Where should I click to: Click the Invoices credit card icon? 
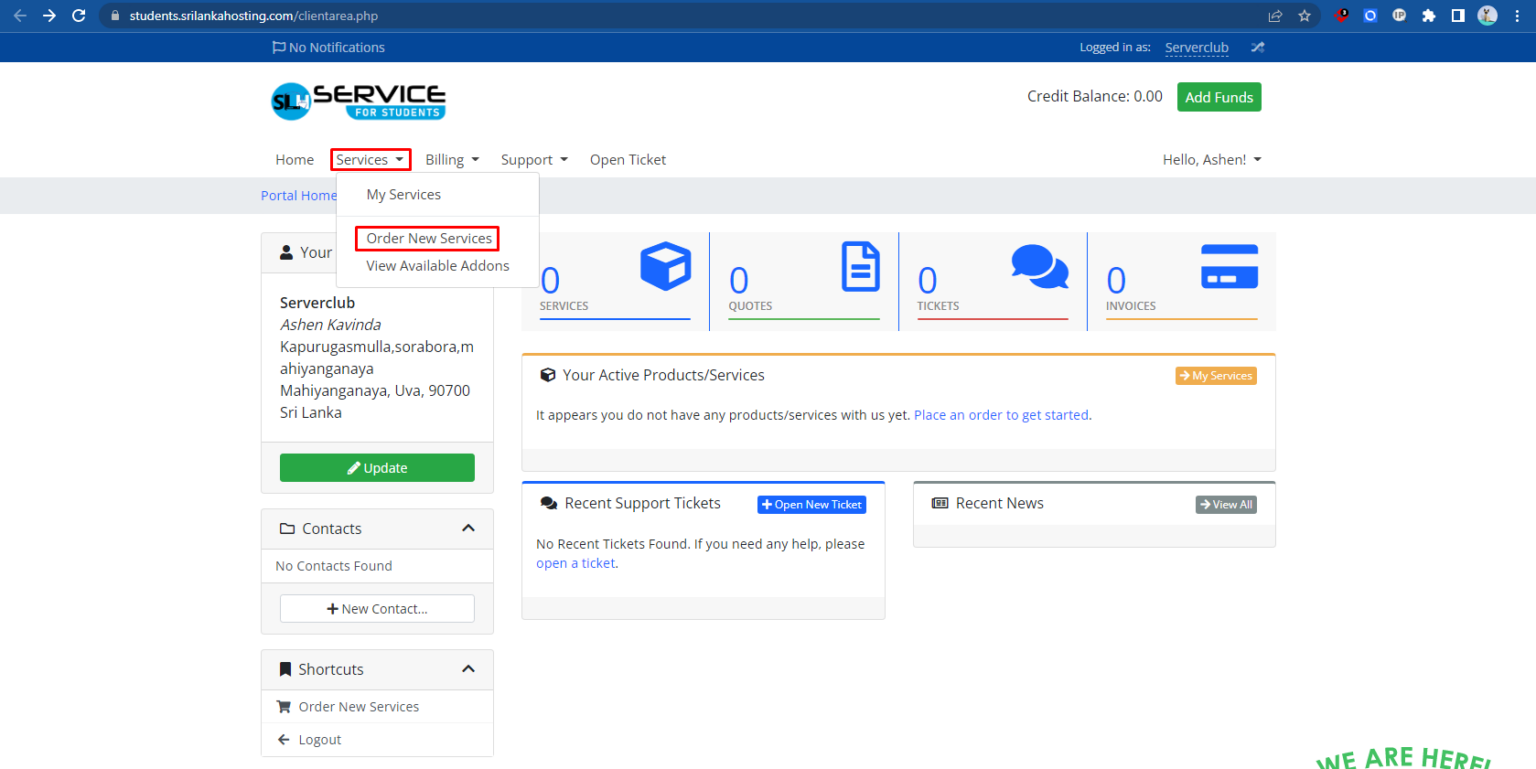1229,267
